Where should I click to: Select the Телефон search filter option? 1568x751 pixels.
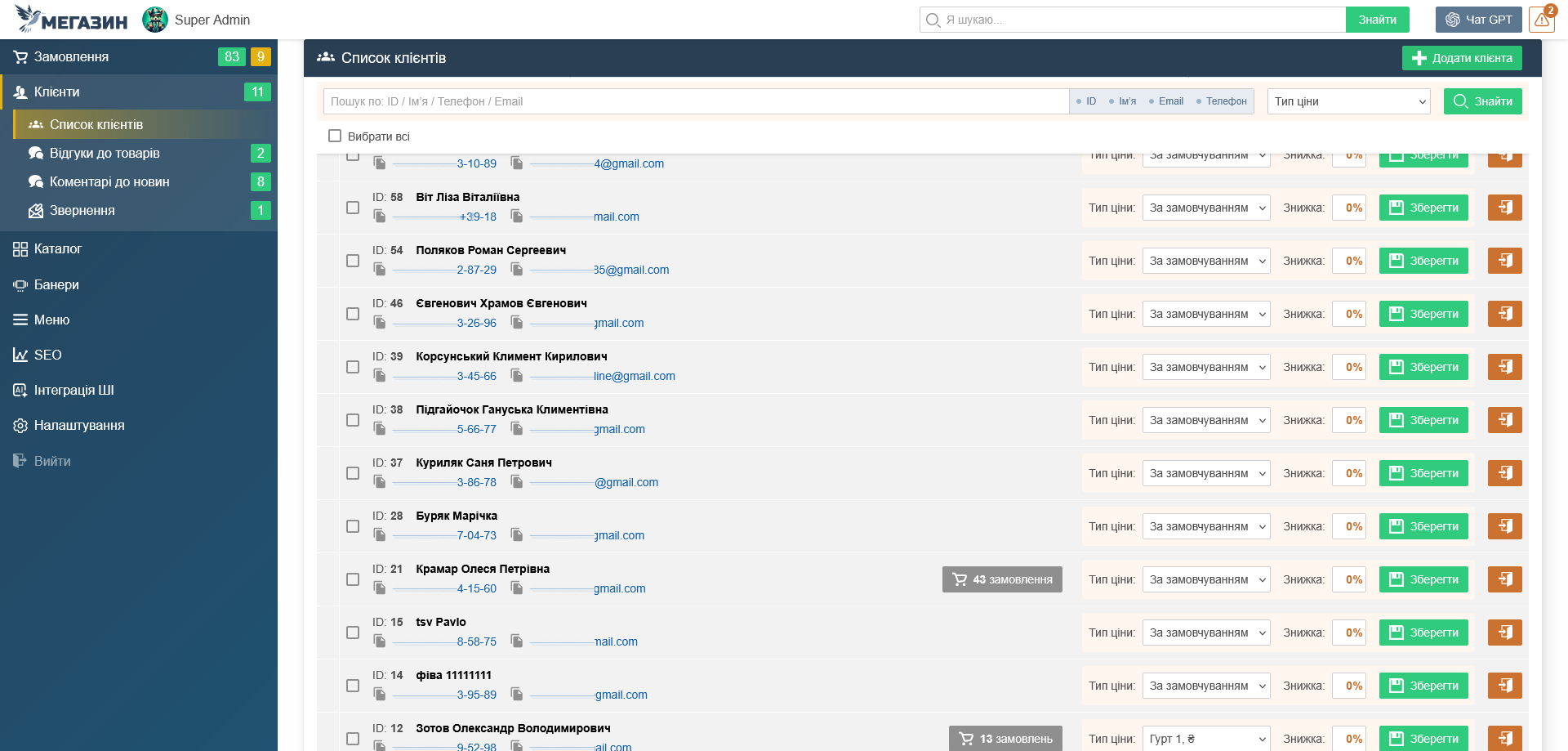(x=1221, y=101)
